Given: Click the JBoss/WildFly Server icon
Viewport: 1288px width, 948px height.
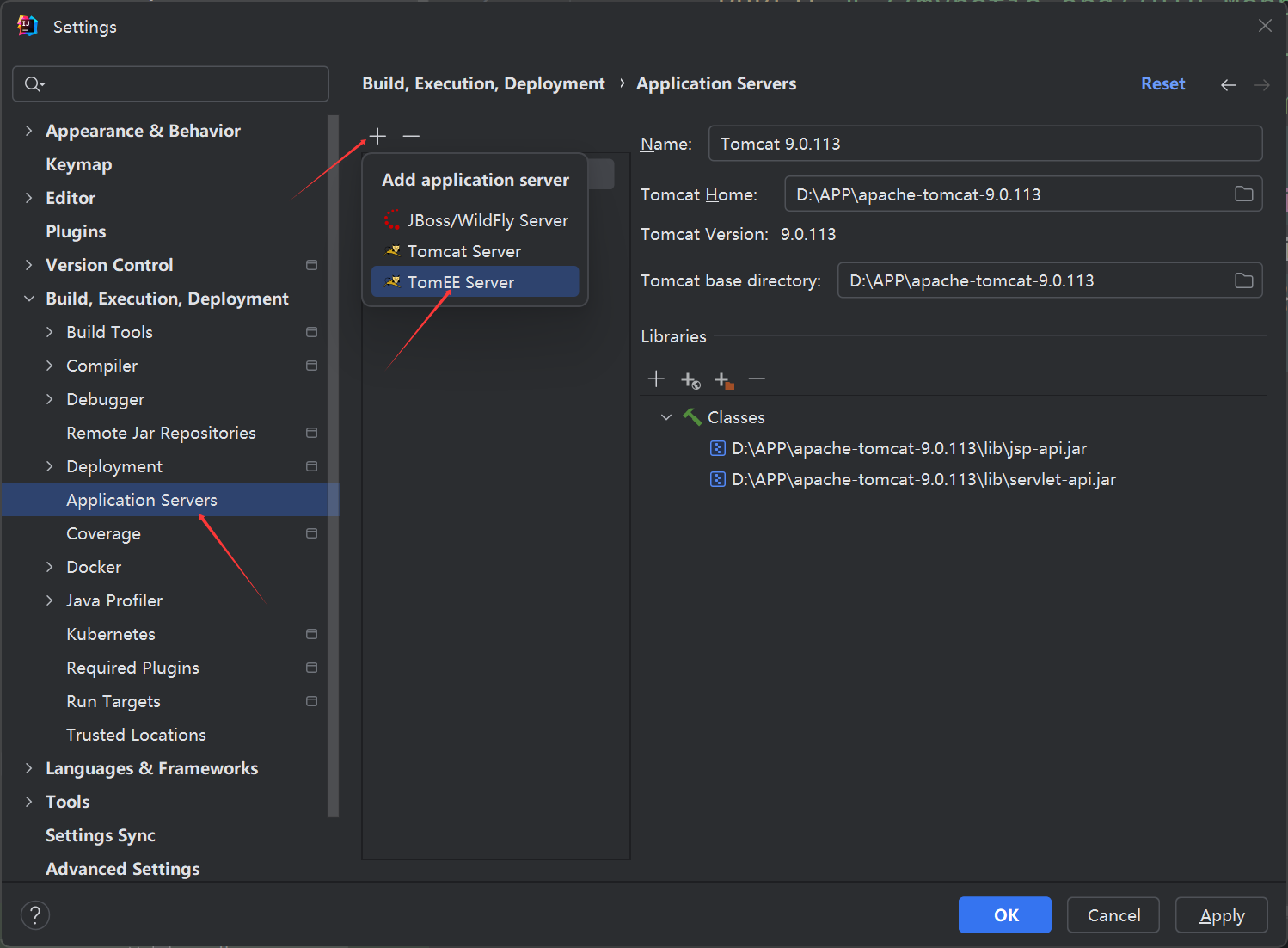Looking at the screenshot, I should tap(392, 220).
